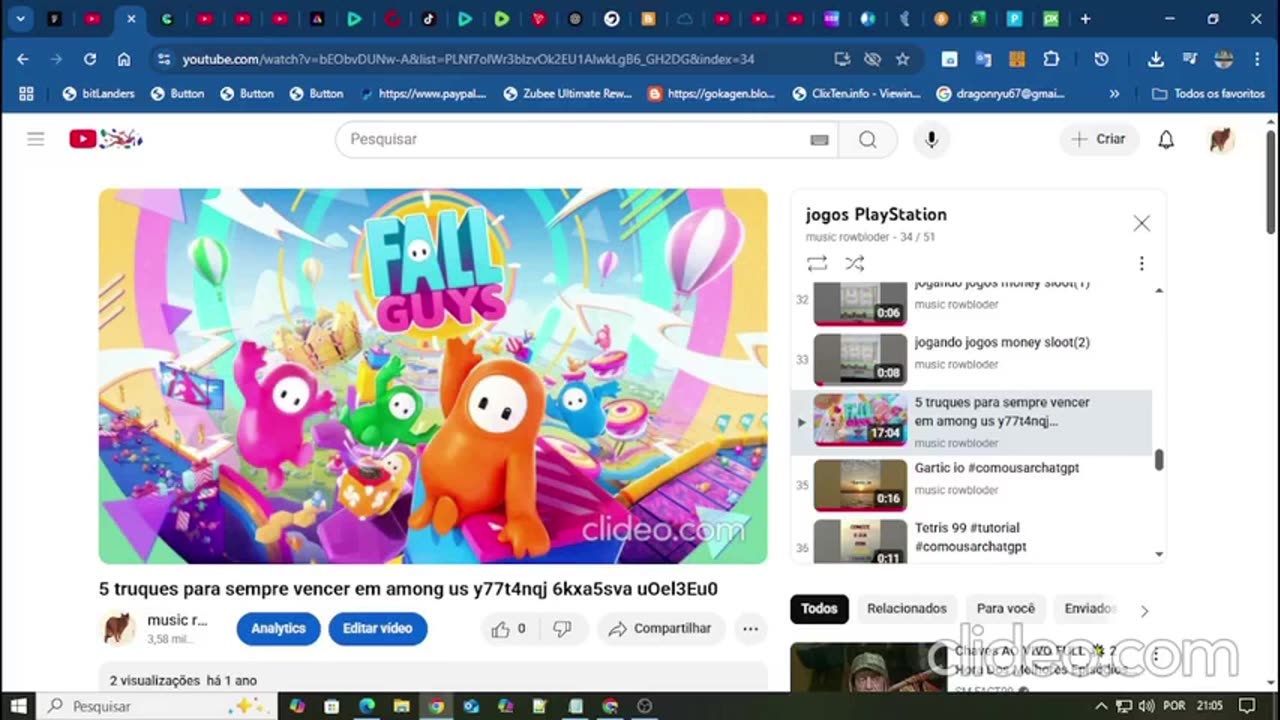Show hidden bookmarks chevron
This screenshot has width=1280, height=720.
pos(1115,93)
